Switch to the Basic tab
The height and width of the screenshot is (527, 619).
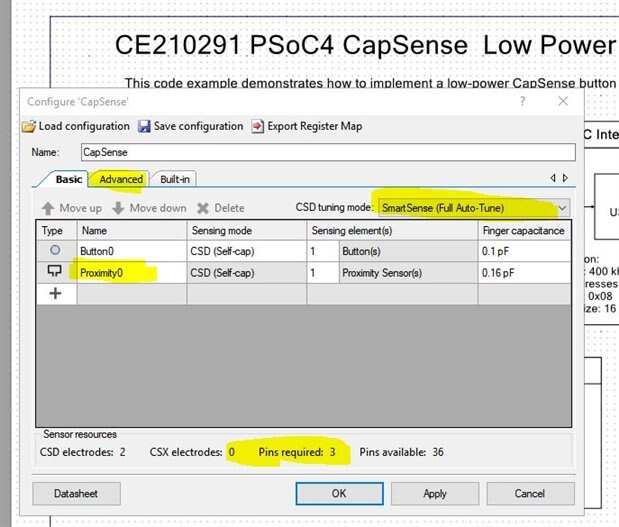tap(69, 179)
